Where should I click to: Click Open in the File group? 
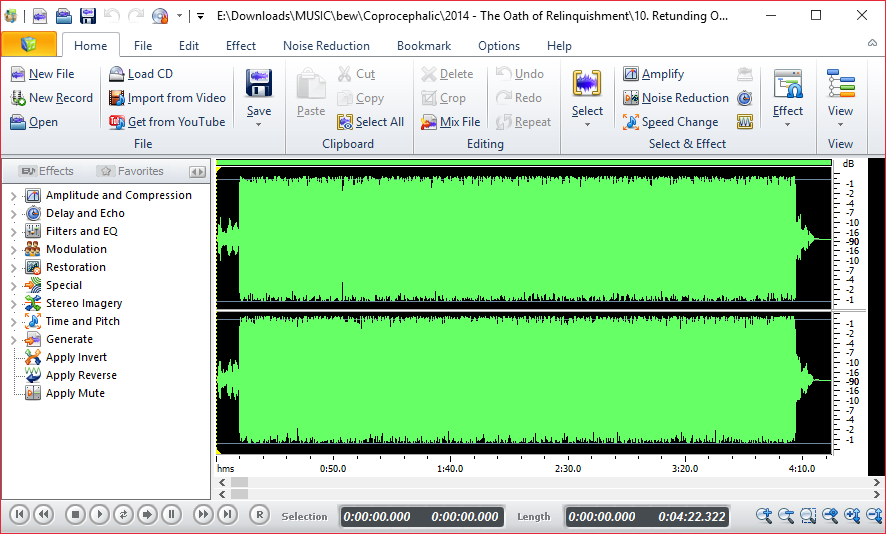[34, 122]
